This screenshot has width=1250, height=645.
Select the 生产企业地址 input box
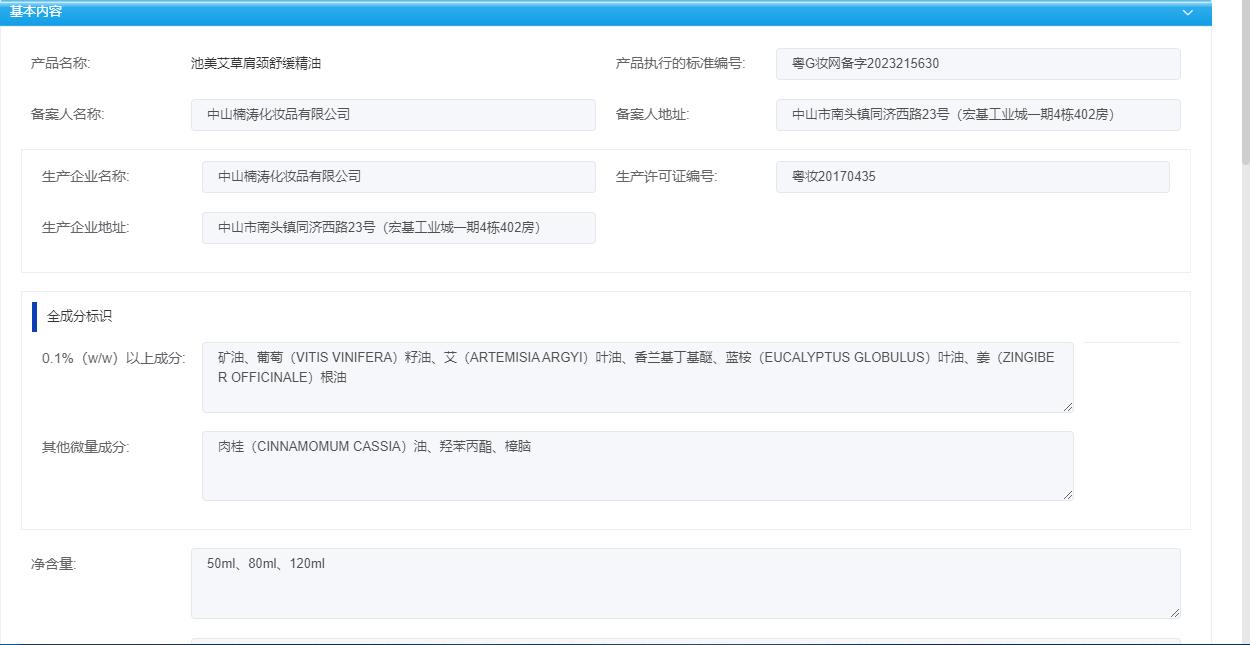[x=398, y=228]
